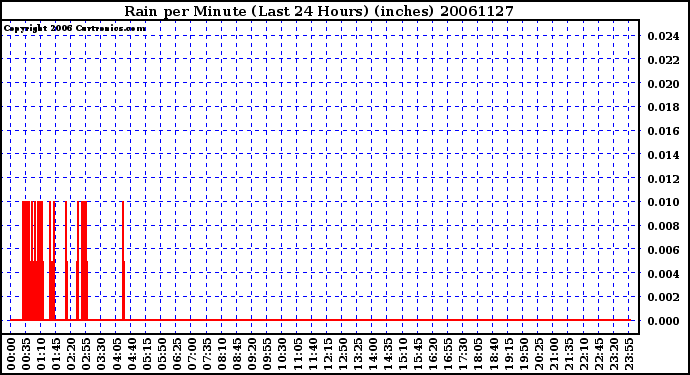Viewport: 690px width, 375px height.
Task: Click the 17:30 time axis label
Action: pos(463,354)
